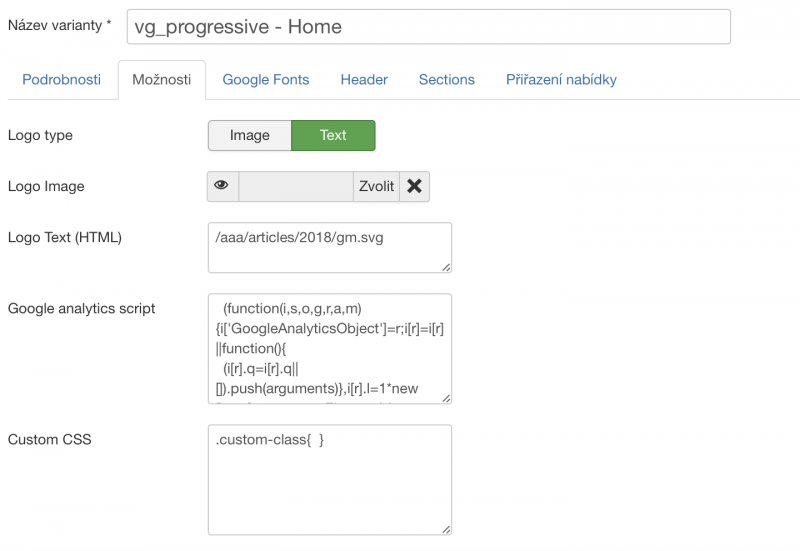Go to the Sections tab

point(446,79)
